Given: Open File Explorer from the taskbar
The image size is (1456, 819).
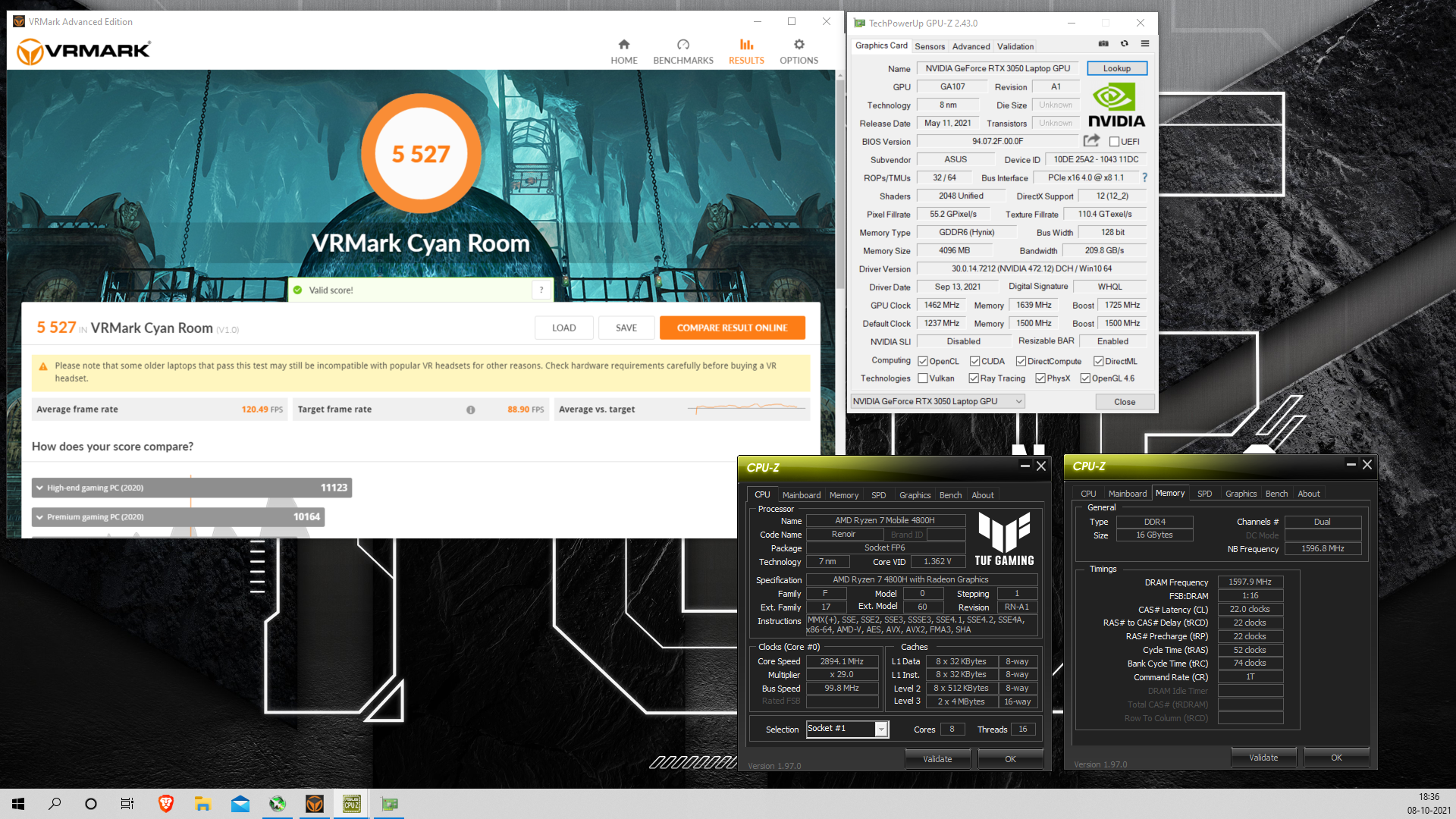Looking at the screenshot, I should point(202,804).
